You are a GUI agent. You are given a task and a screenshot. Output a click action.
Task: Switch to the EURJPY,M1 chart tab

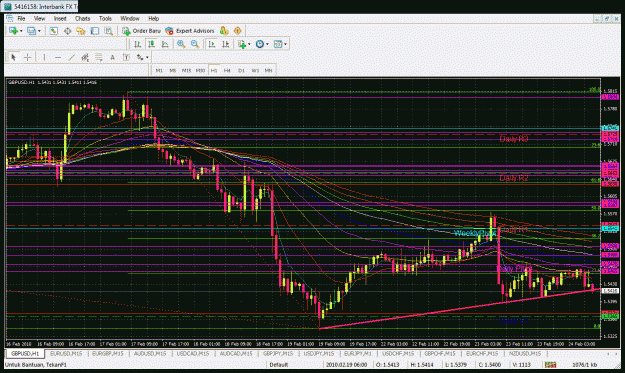(x=358, y=353)
